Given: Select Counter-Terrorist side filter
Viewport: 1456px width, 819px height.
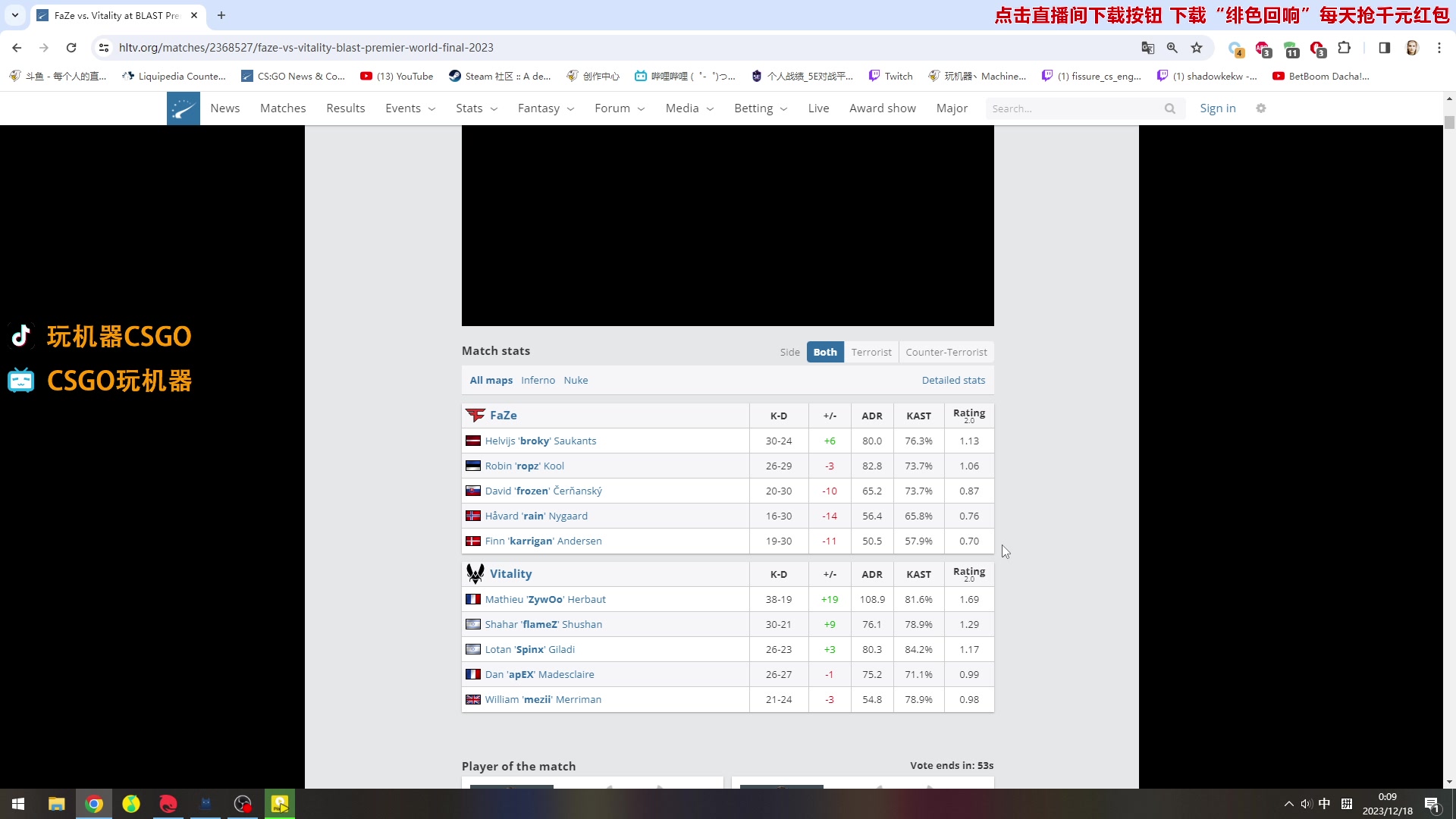Looking at the screenshot, I should (x=946, y=352).
